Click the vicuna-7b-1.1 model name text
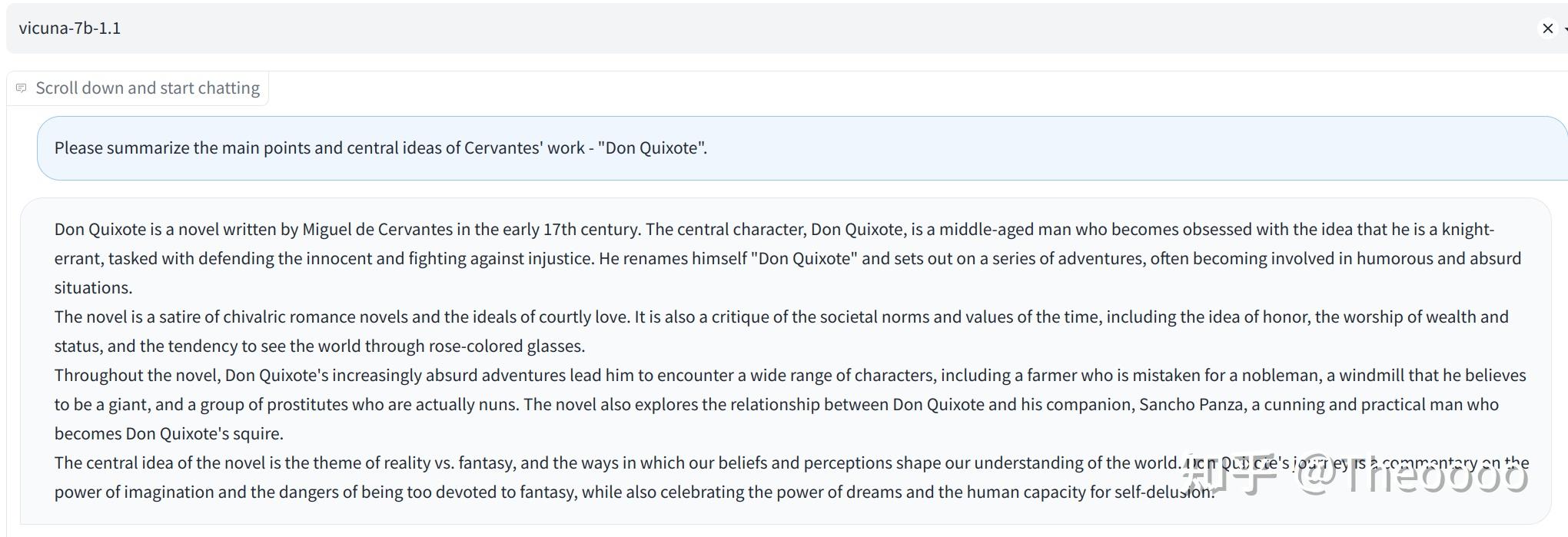The width and height of the screenshot is (1568, 537). [x=70, y=28]
